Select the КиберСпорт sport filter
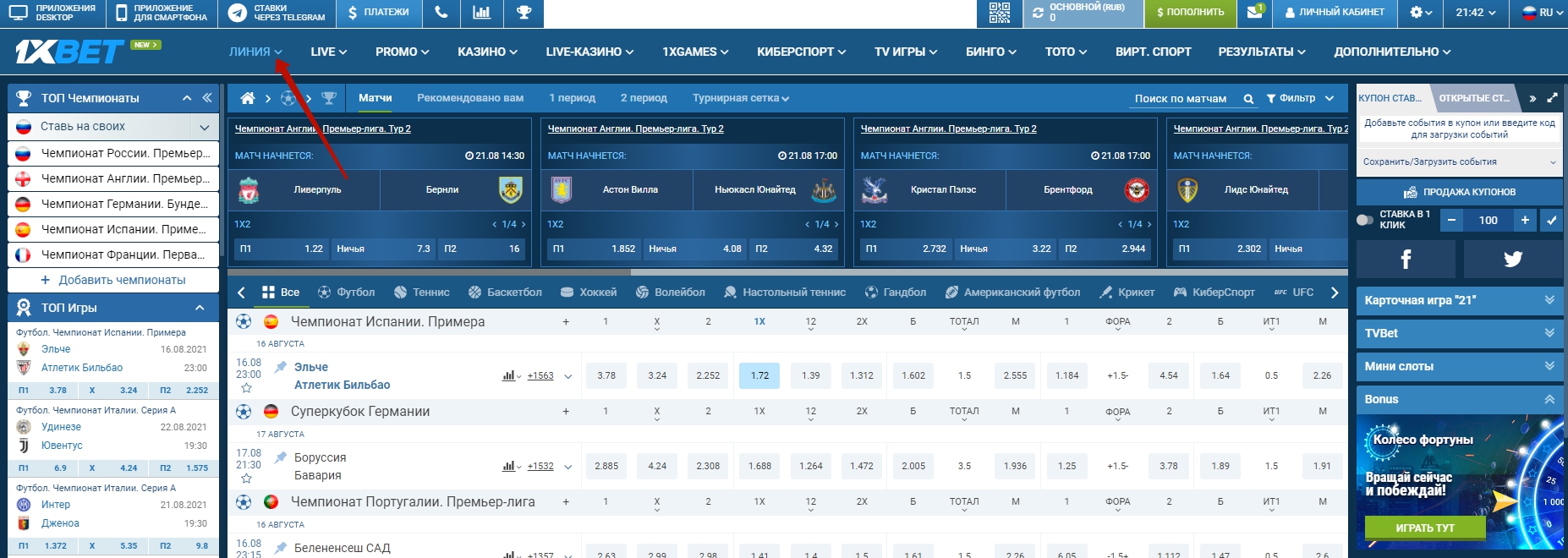Image resolution: width=1568 pixels, height=558 pixels. (x=1214, y=293)
